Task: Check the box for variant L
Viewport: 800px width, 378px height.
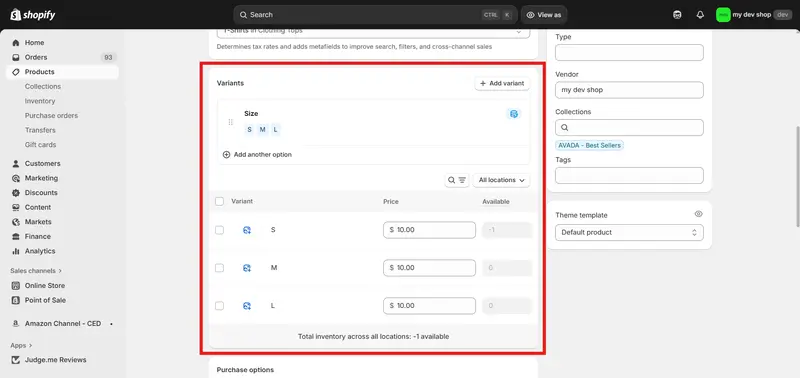Action: click(x=219, y=306)
